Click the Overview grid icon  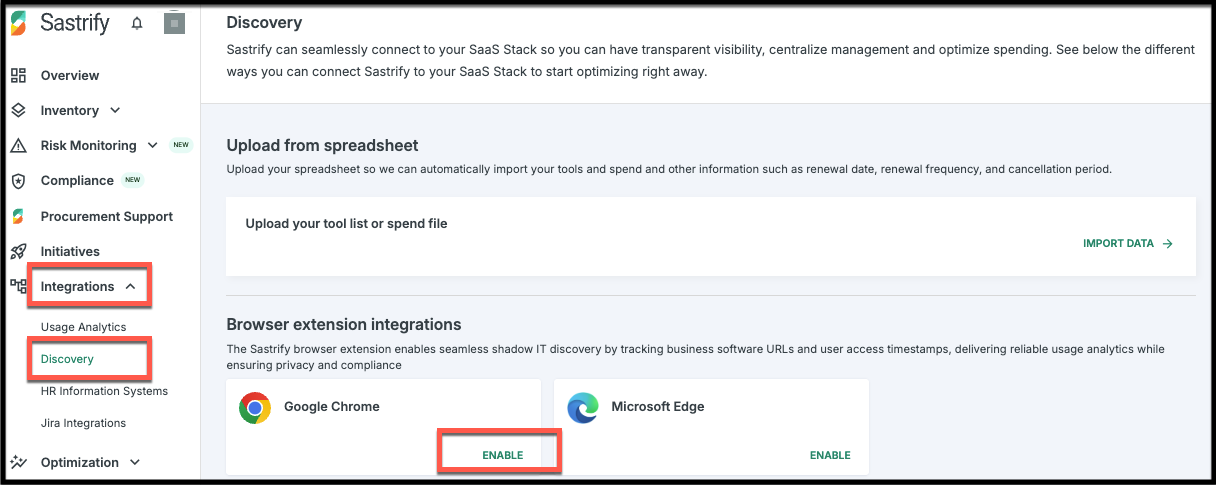(x=18, y=75)
